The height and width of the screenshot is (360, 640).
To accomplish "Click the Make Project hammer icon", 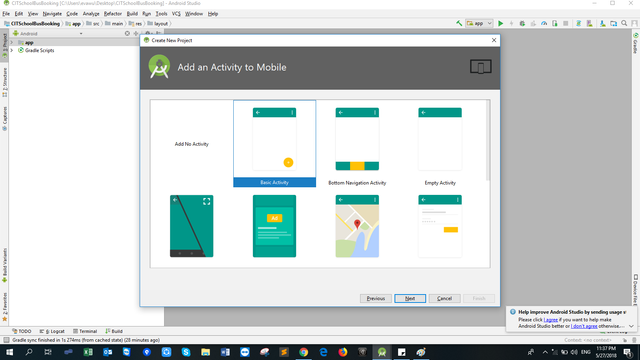I will click(x=459, y=23).
